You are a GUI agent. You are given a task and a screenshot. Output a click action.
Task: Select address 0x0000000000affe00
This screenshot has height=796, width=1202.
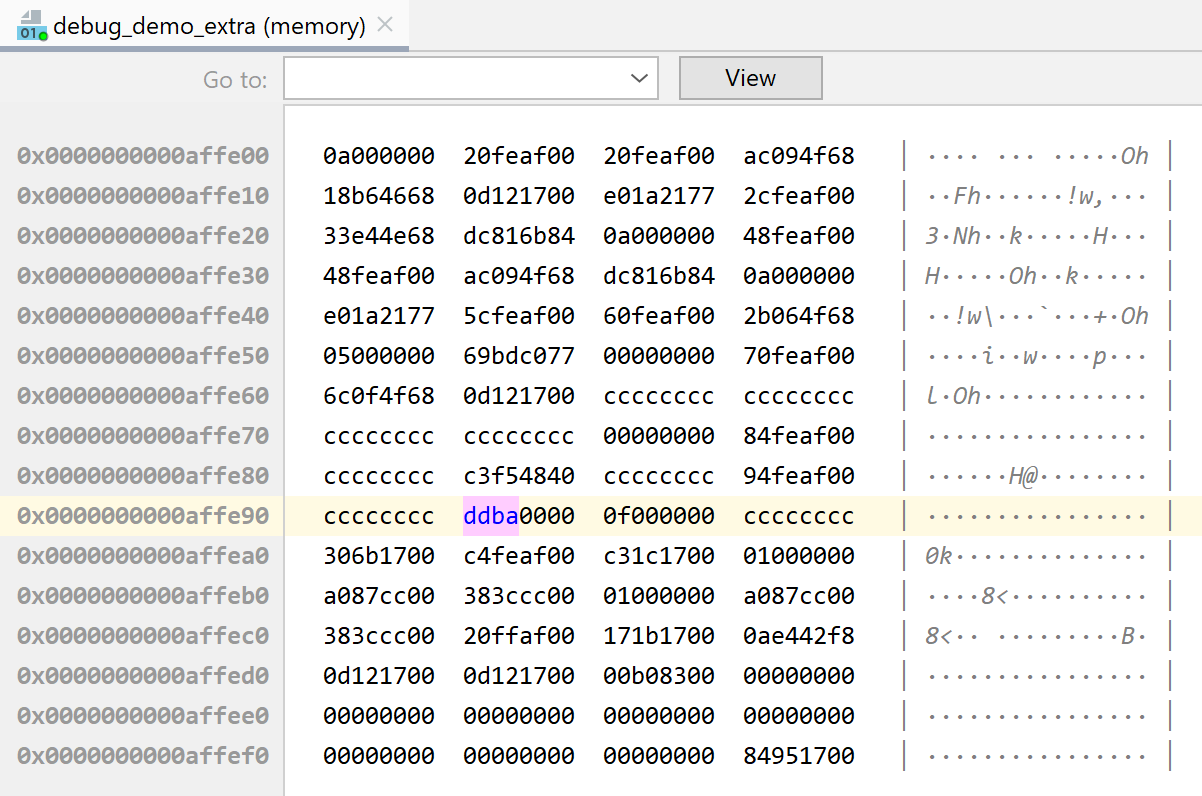143,156
